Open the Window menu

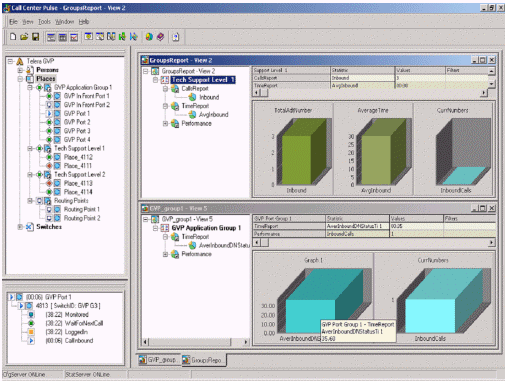[64, 22]
